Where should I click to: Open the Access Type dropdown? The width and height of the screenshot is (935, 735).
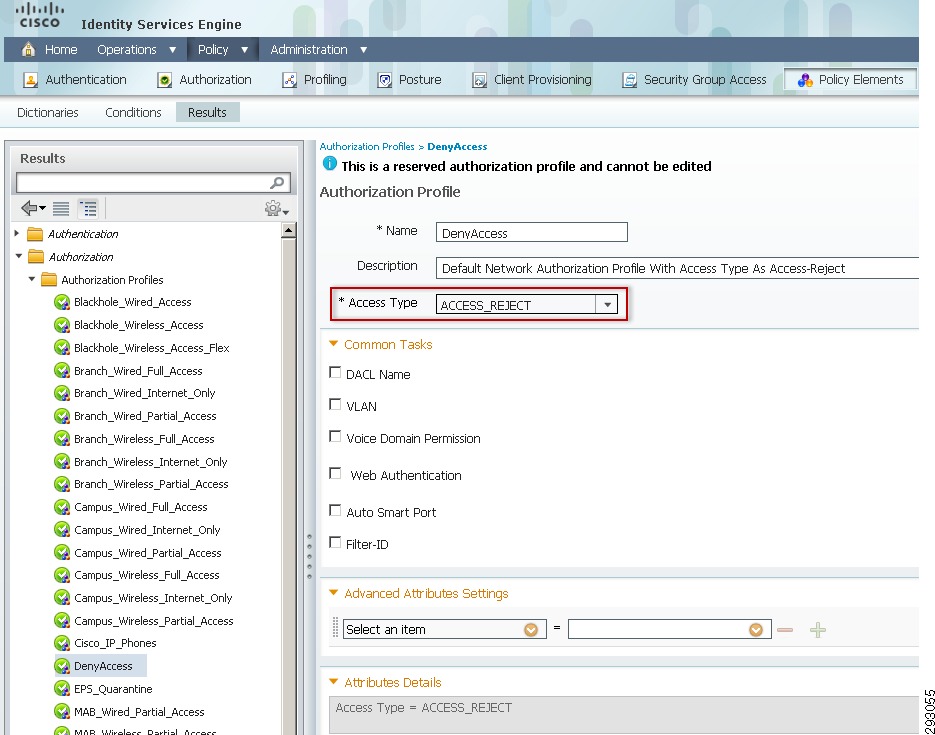pos(607,305)
